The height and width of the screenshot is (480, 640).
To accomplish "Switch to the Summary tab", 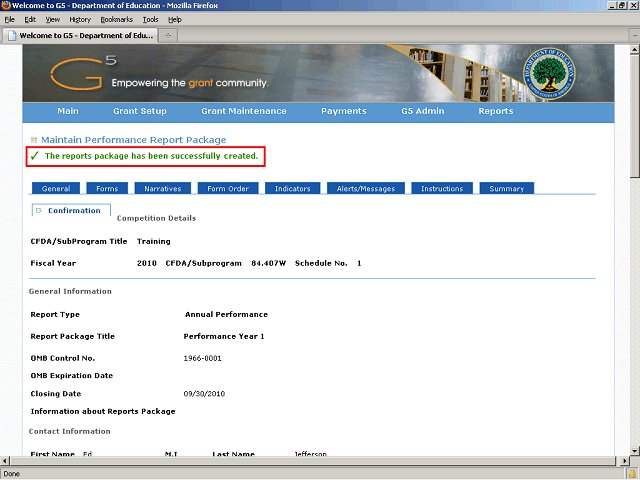I will 507,189.
